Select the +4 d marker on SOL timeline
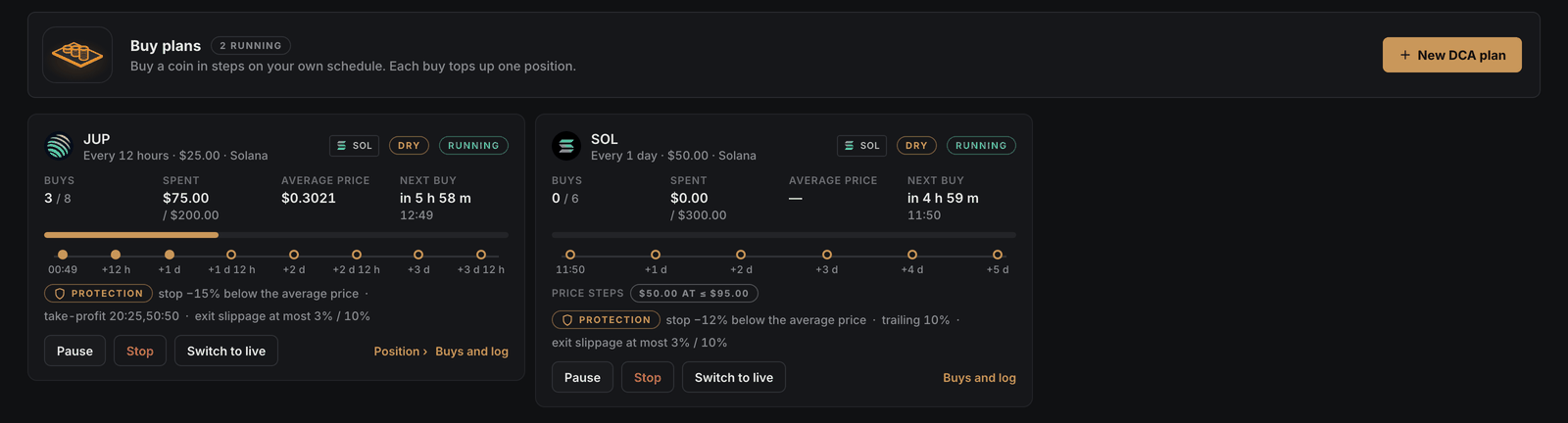 pyautogui.click(x=912, y=255)
